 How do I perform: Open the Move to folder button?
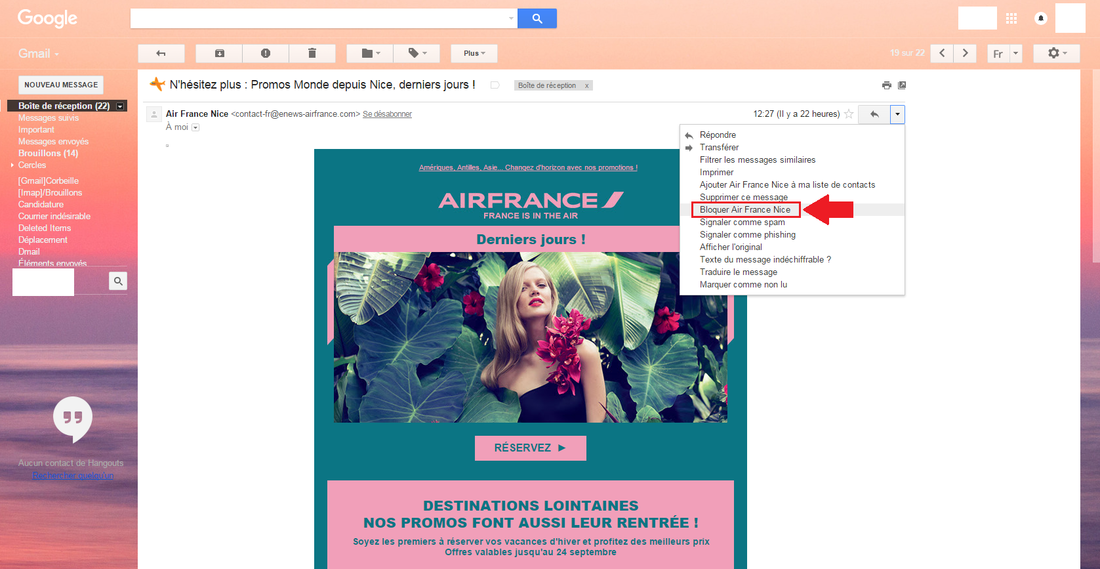pyautogui.click(x=370, y=53)
